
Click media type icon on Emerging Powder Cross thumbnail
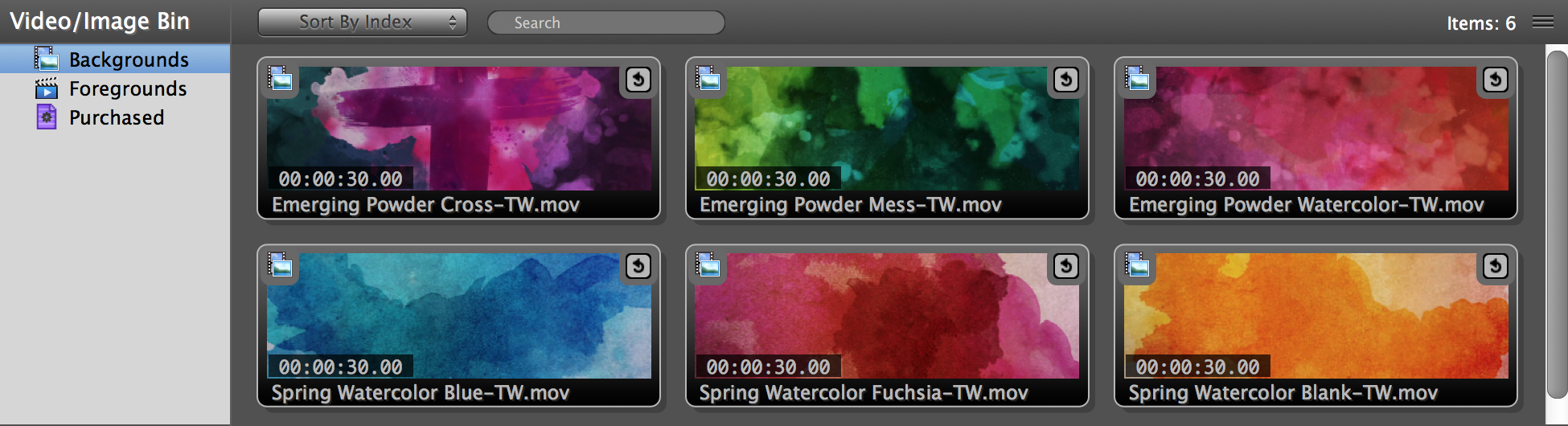coord(280,78)
